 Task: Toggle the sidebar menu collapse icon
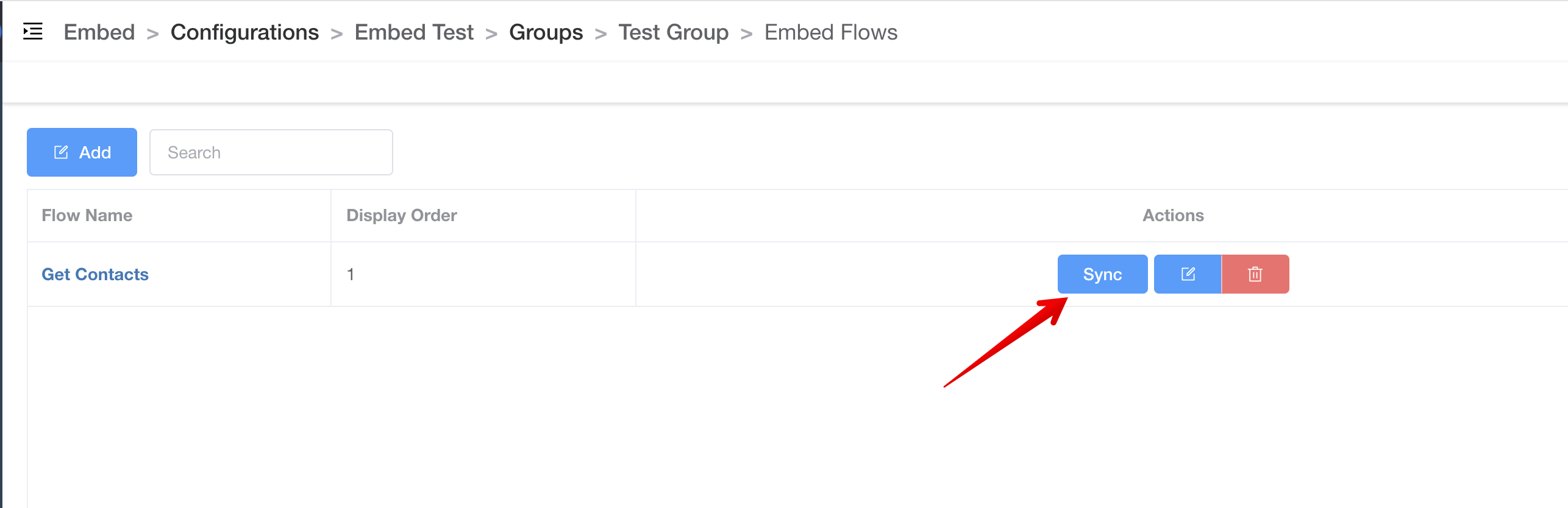[x=33, y=31]
